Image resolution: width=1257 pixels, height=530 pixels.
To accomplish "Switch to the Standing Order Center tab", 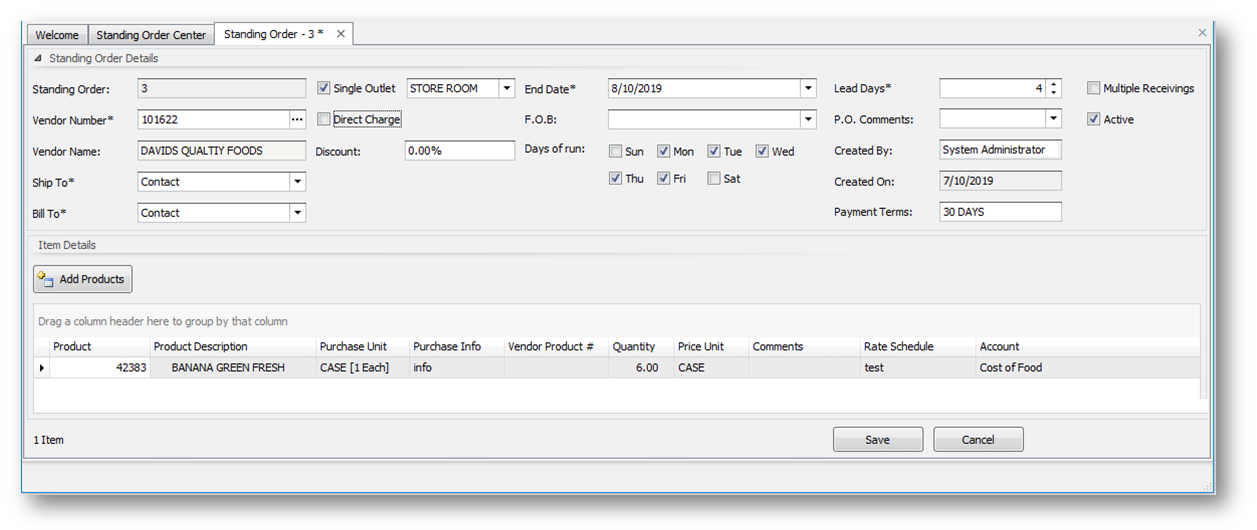I will tap(151, 35).
